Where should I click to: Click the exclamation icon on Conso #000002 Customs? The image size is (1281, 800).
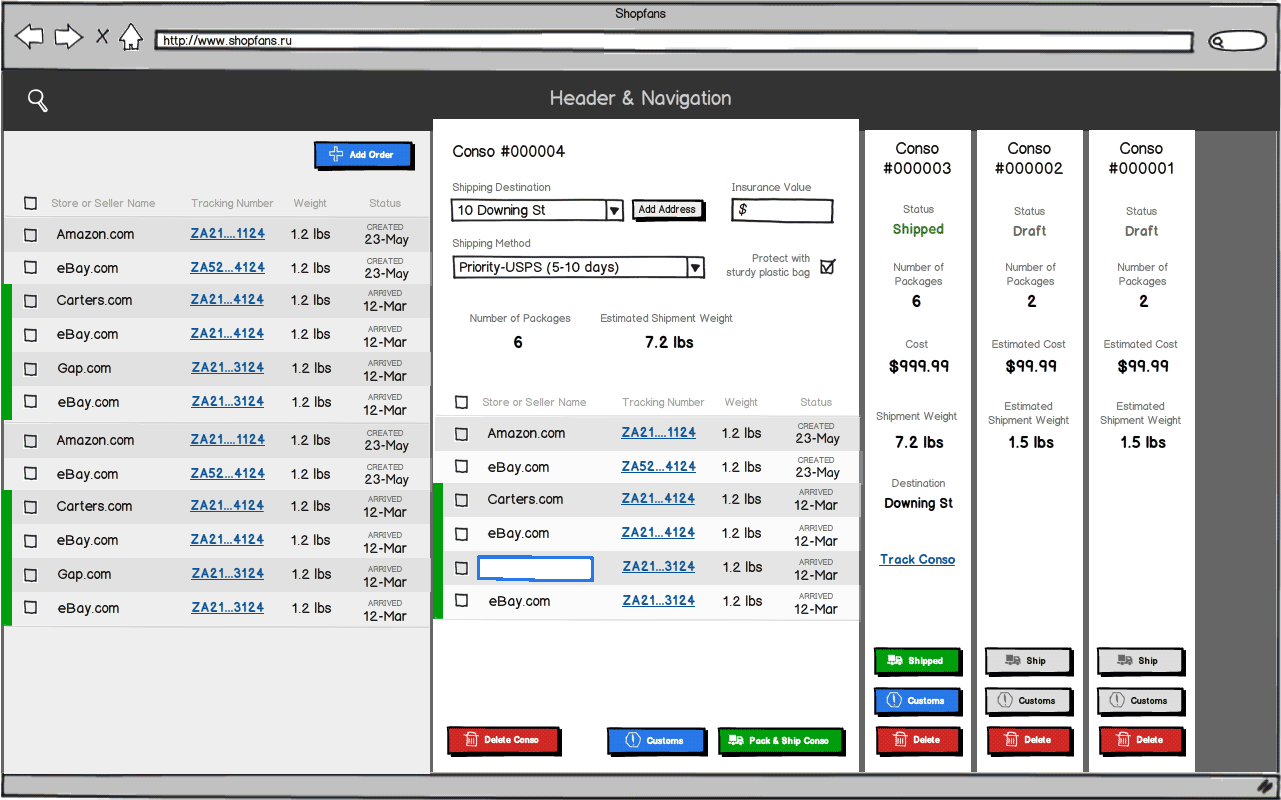pos(1003,701)
